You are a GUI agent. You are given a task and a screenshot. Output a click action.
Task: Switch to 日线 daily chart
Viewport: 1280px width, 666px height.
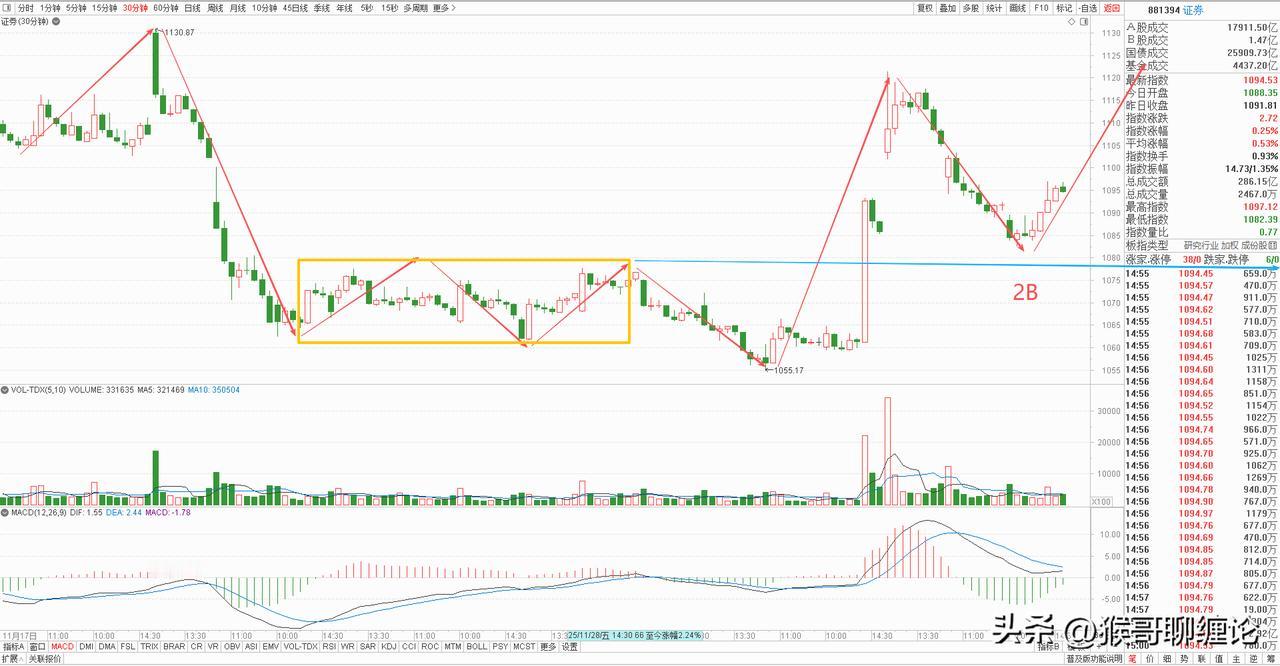[192, 8]
